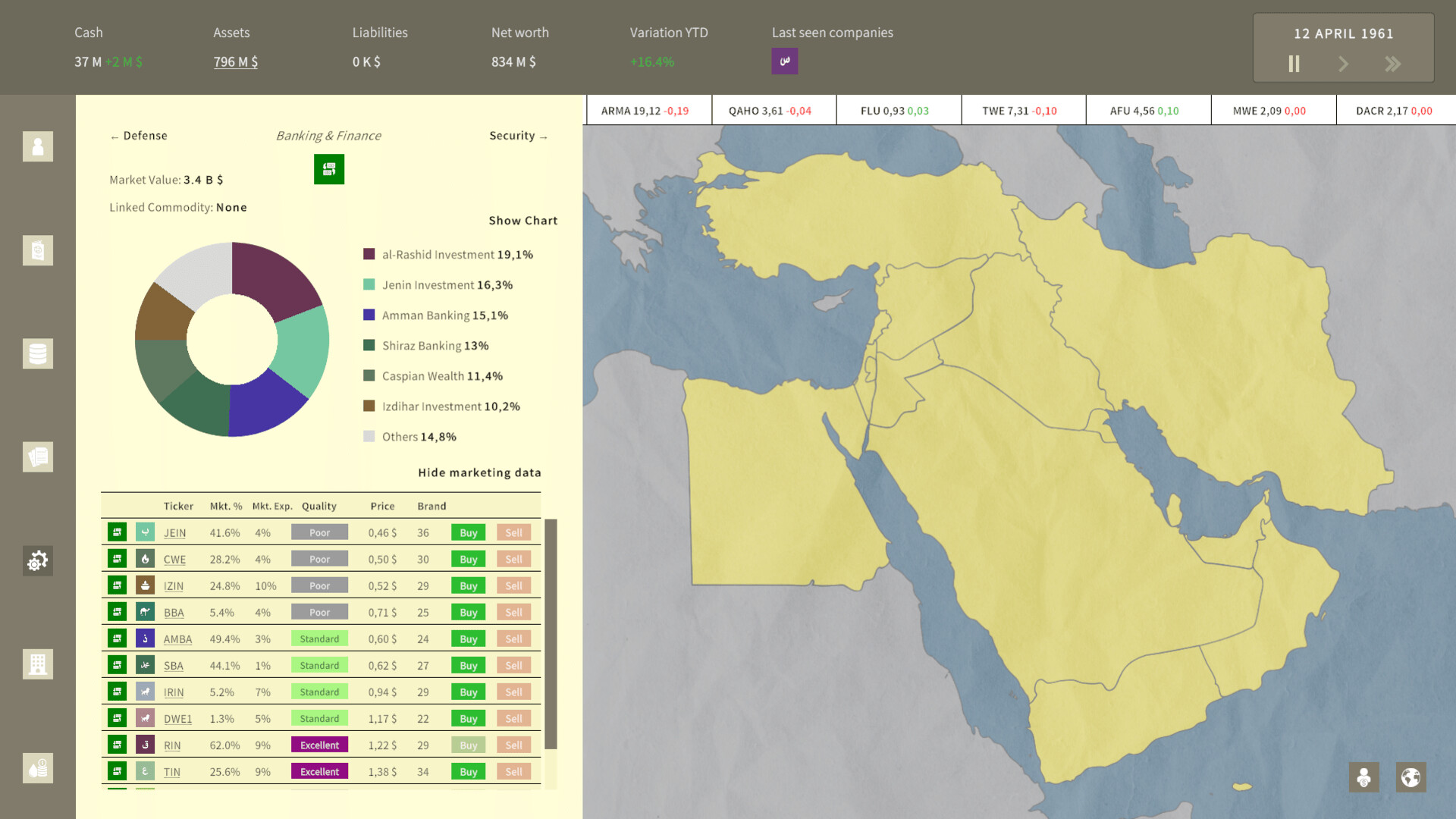Open the news documents panel in the sidebar
Viewport: 1456px width, 819px height.
click(37, 457)
